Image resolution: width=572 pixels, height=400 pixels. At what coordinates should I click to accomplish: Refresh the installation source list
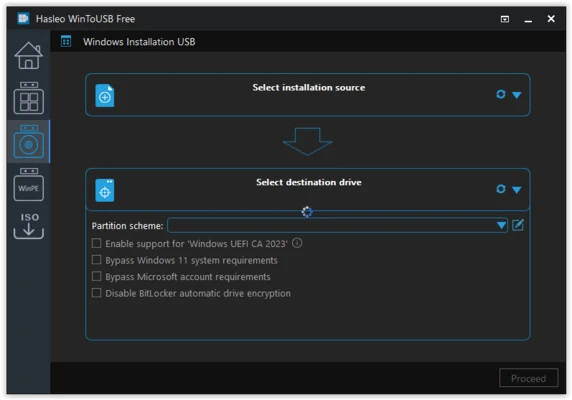click(500, 94)
